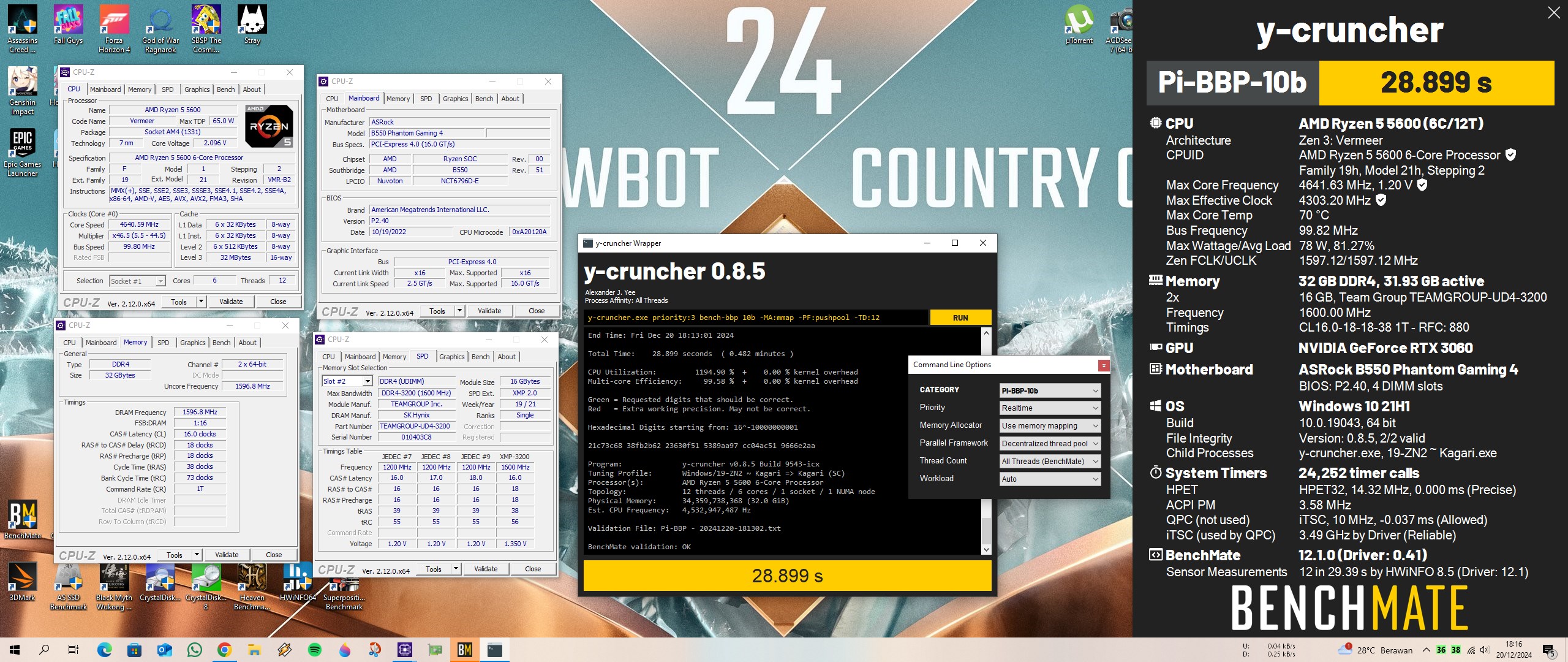This screenshot has width=1568, height=662.
Task: Open the BenchMate desktop icon
Action: [22, 520]
